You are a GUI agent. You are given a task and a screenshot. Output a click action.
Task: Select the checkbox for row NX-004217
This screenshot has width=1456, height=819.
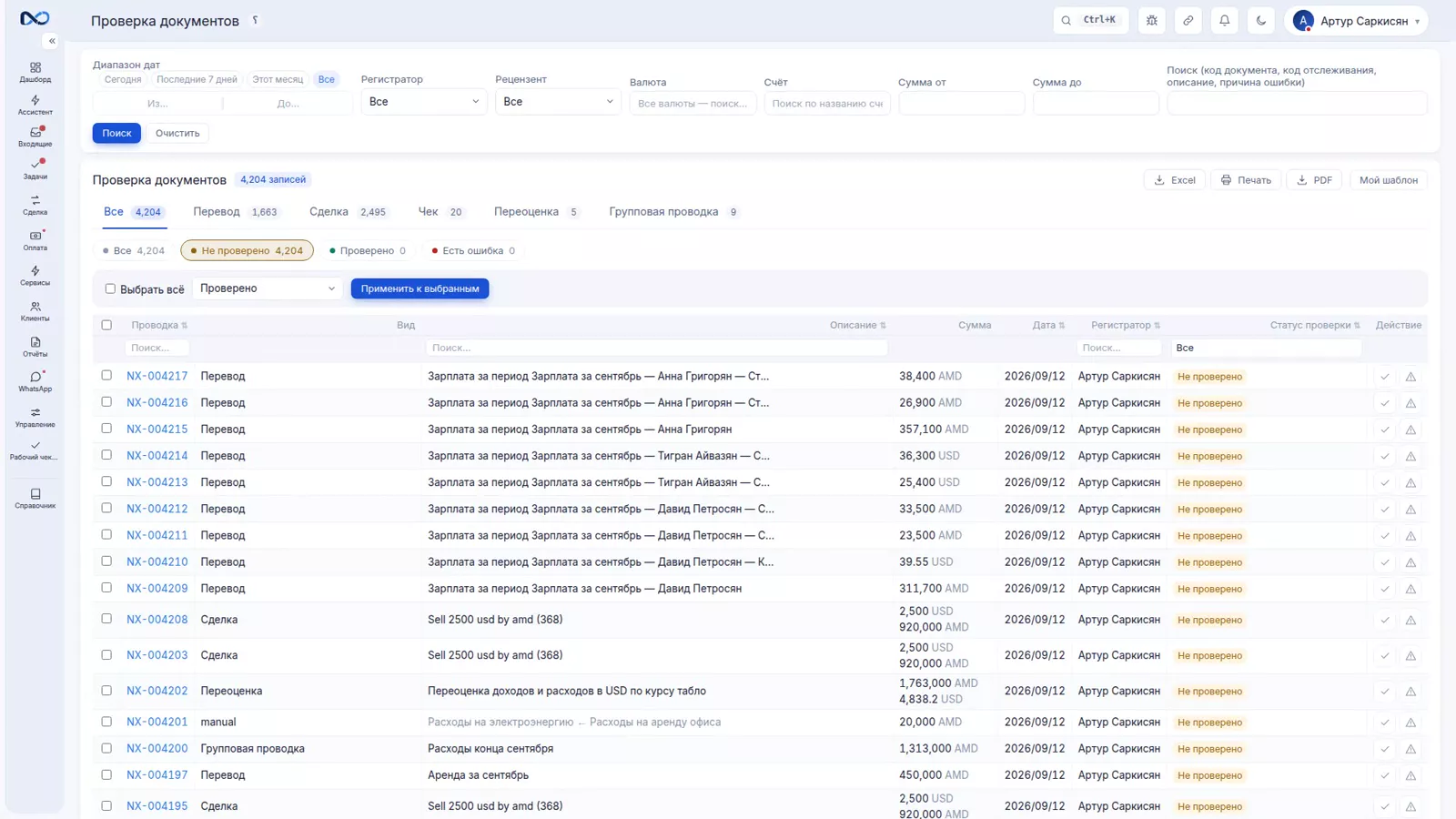pos(106,375)
